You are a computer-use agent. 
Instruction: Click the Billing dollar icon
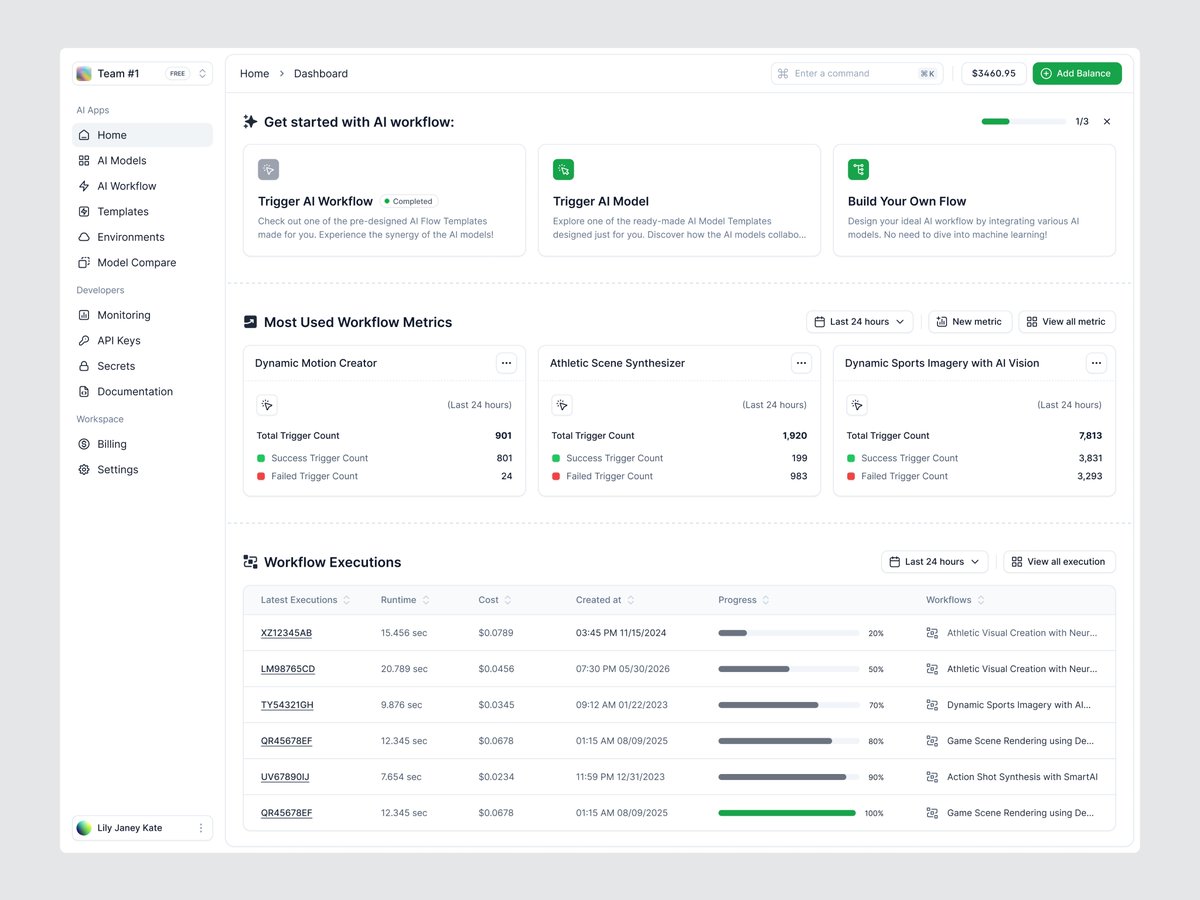coord(84,444)
